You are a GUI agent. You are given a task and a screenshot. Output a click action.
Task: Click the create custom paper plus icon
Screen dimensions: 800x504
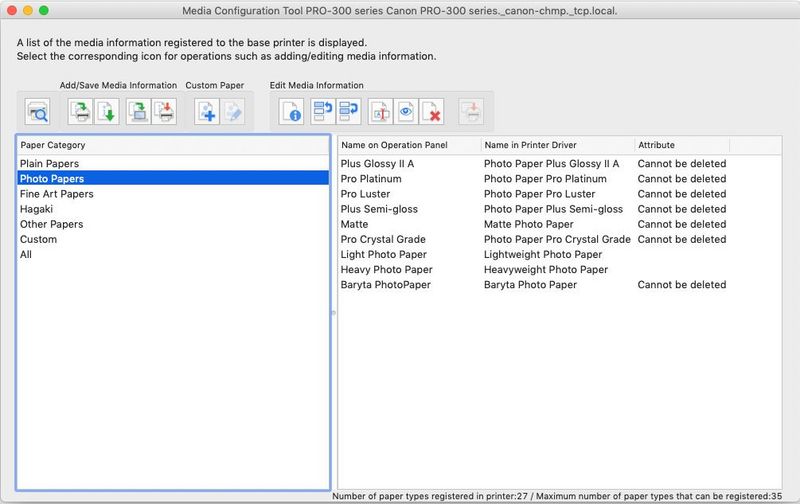207,112
